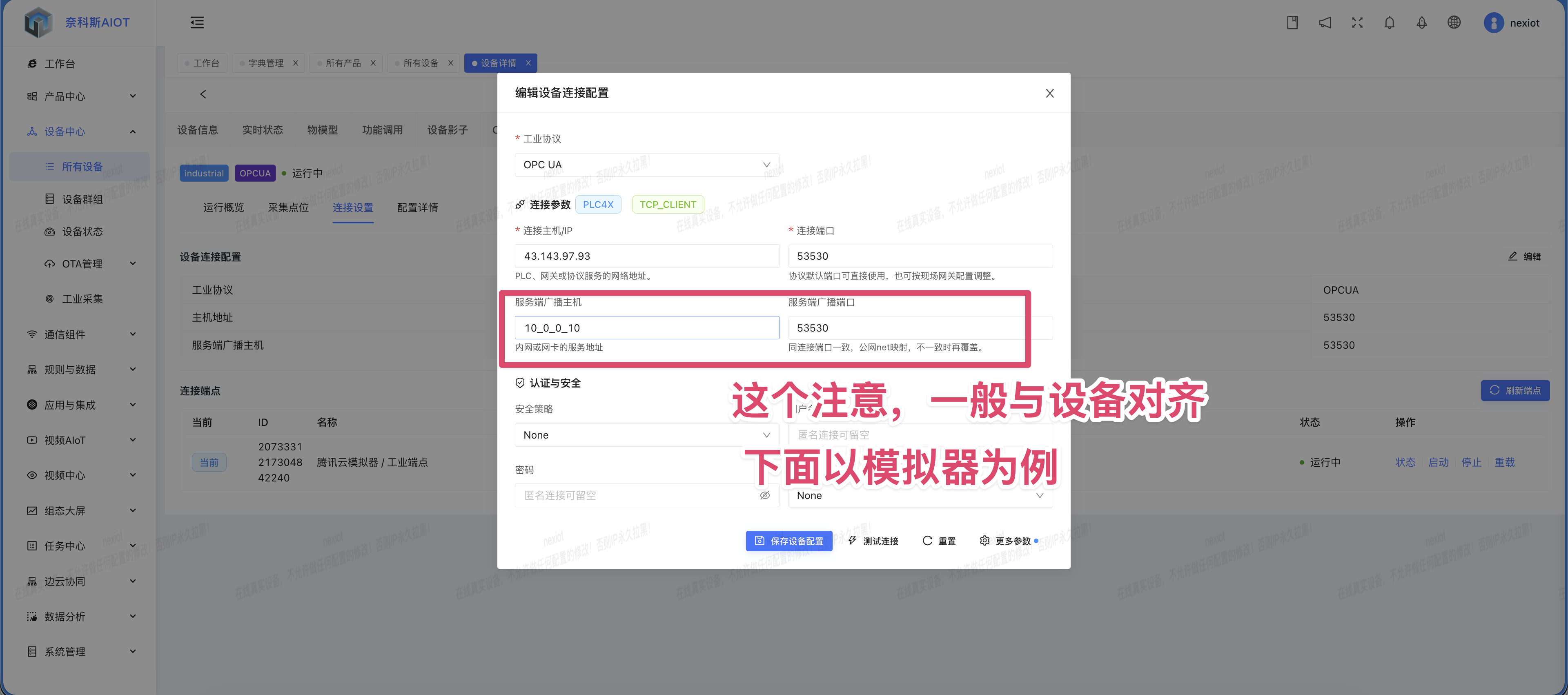Image resolution: width=1568 pixels, height=695 pixels.
Task: Switch to the 配置详情 sub-tab
Action: (417, 207)
